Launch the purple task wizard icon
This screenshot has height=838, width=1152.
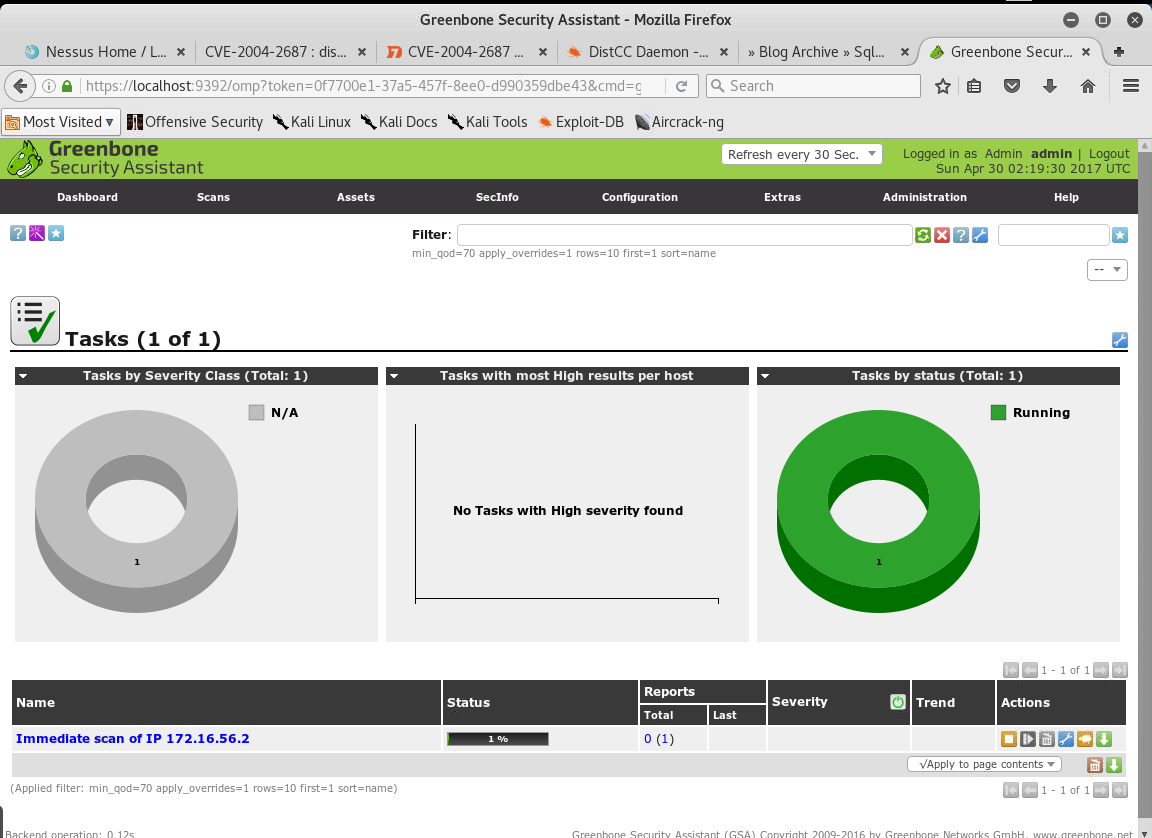click(37, 234)
